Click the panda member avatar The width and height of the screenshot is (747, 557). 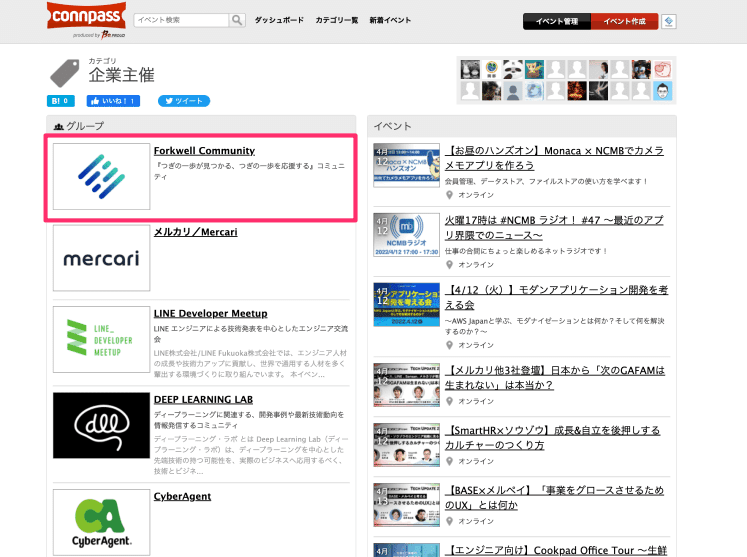click(x=513, y=70)
